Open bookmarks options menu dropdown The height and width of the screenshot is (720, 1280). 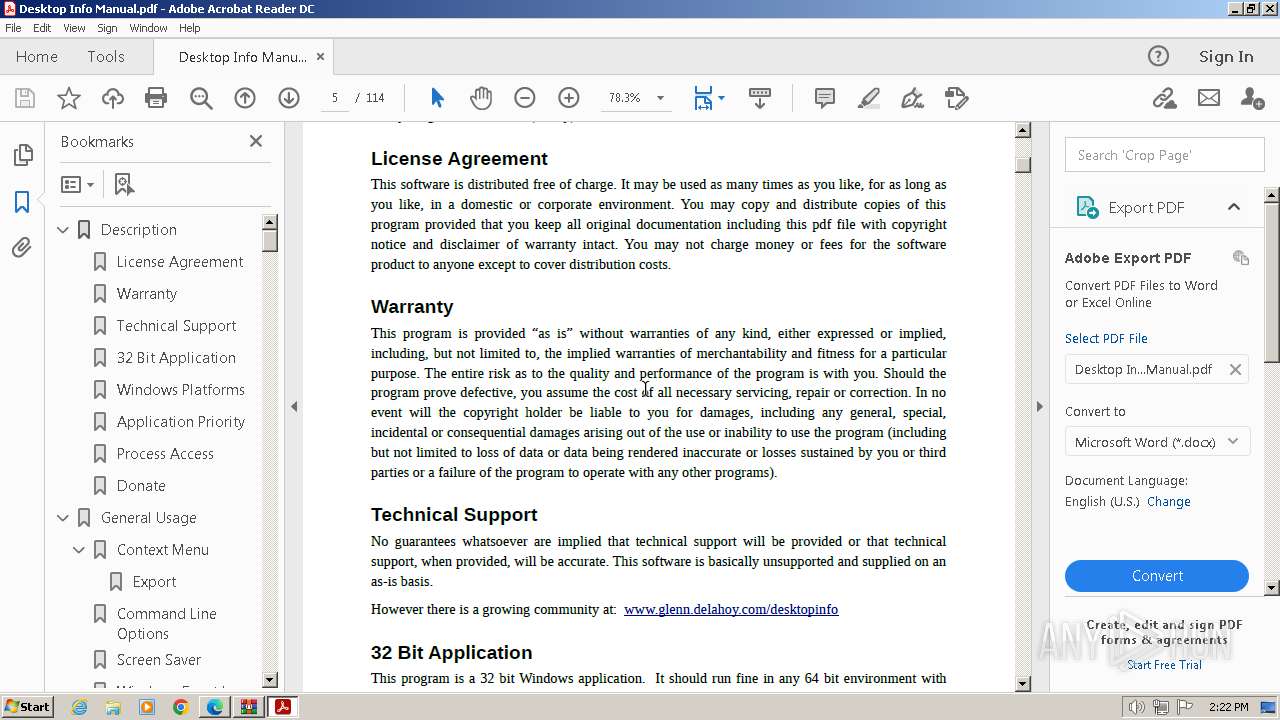click(78, 185)
